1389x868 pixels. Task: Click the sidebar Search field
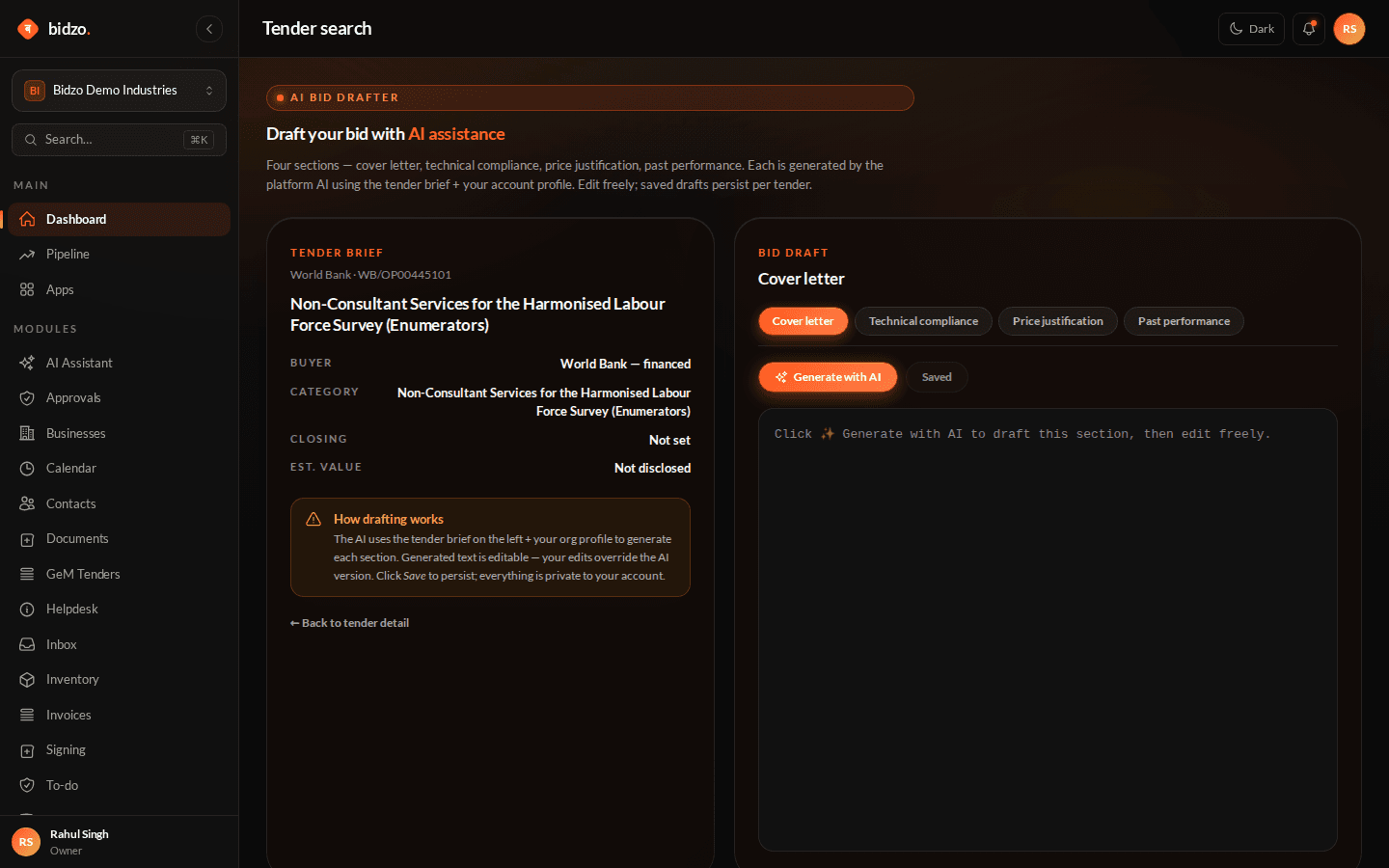[x=119, y=140]
